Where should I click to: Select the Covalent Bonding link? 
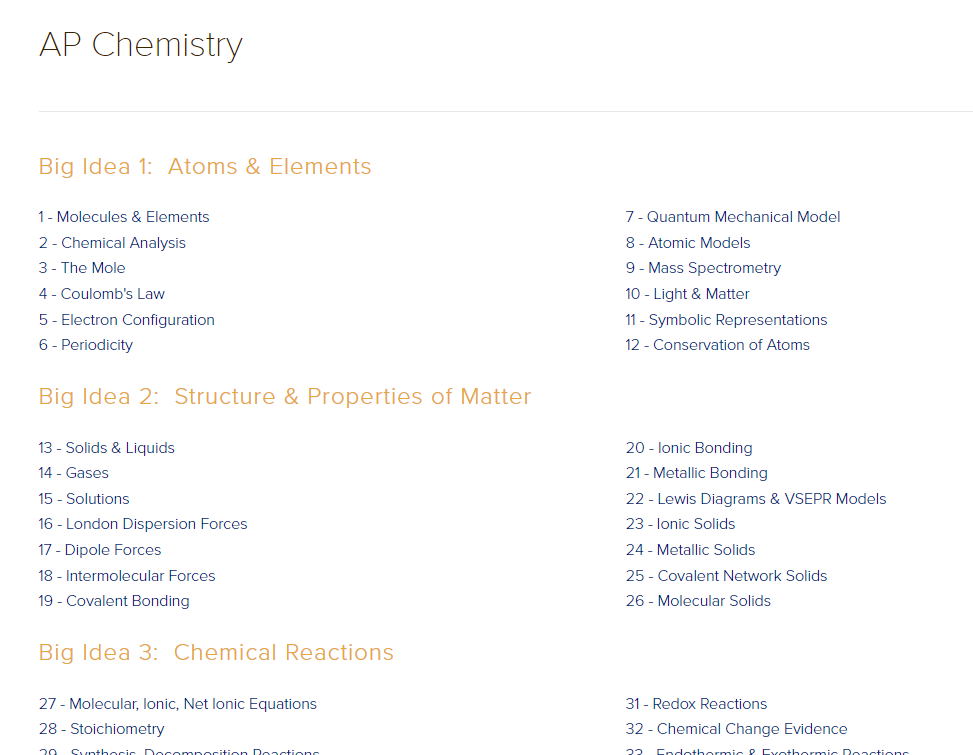click(114, 601)
